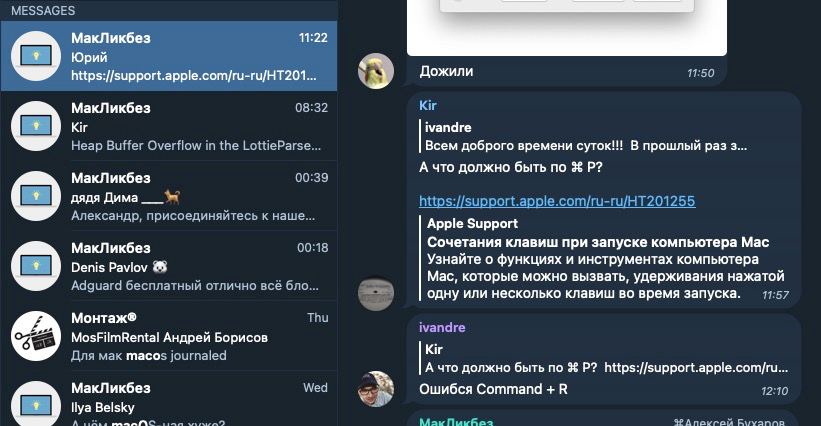Jump to quoted Kir message in ivandre's reply

click(605, 358)
